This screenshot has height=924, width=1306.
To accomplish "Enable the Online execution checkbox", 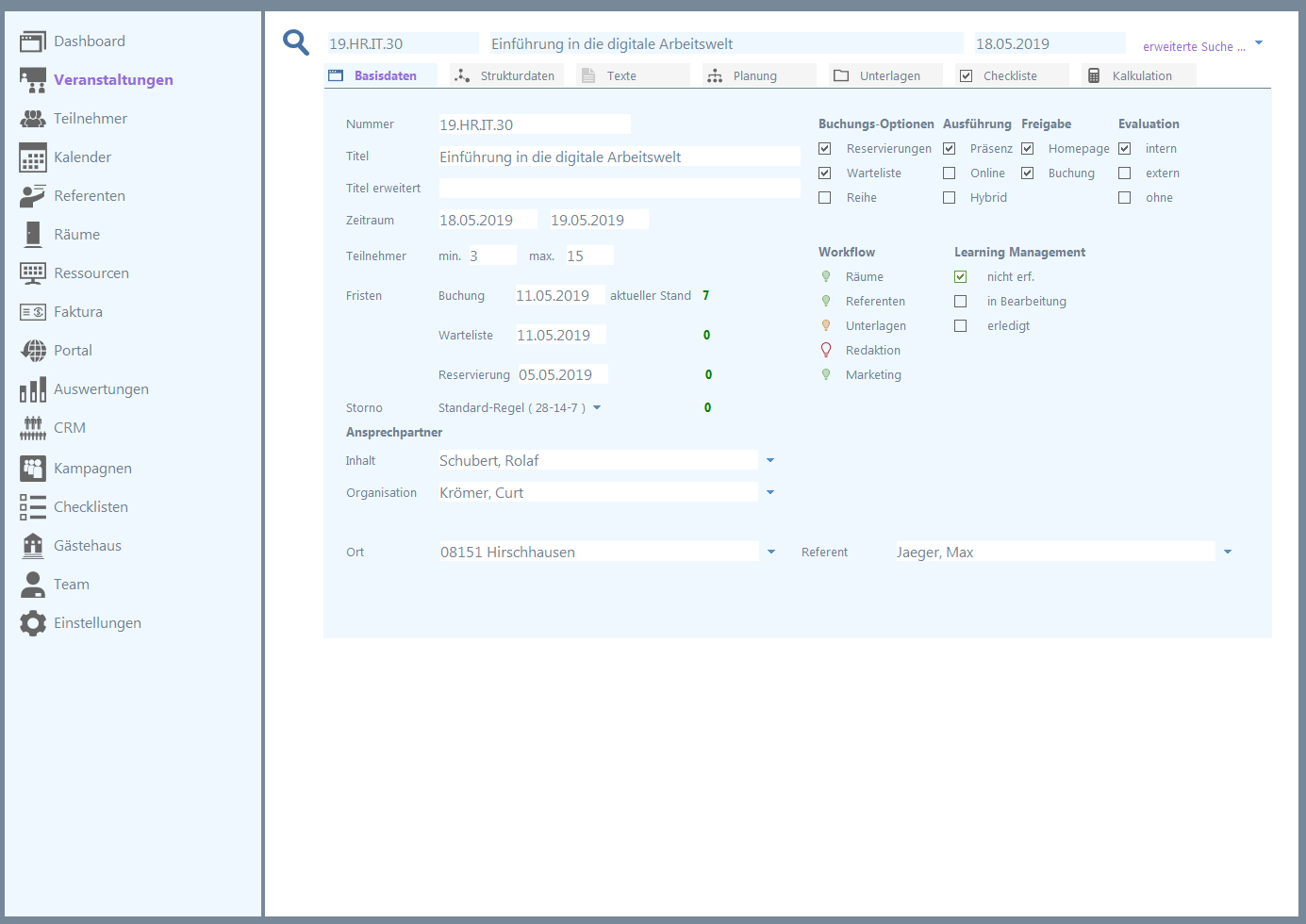I will [950, 173].
